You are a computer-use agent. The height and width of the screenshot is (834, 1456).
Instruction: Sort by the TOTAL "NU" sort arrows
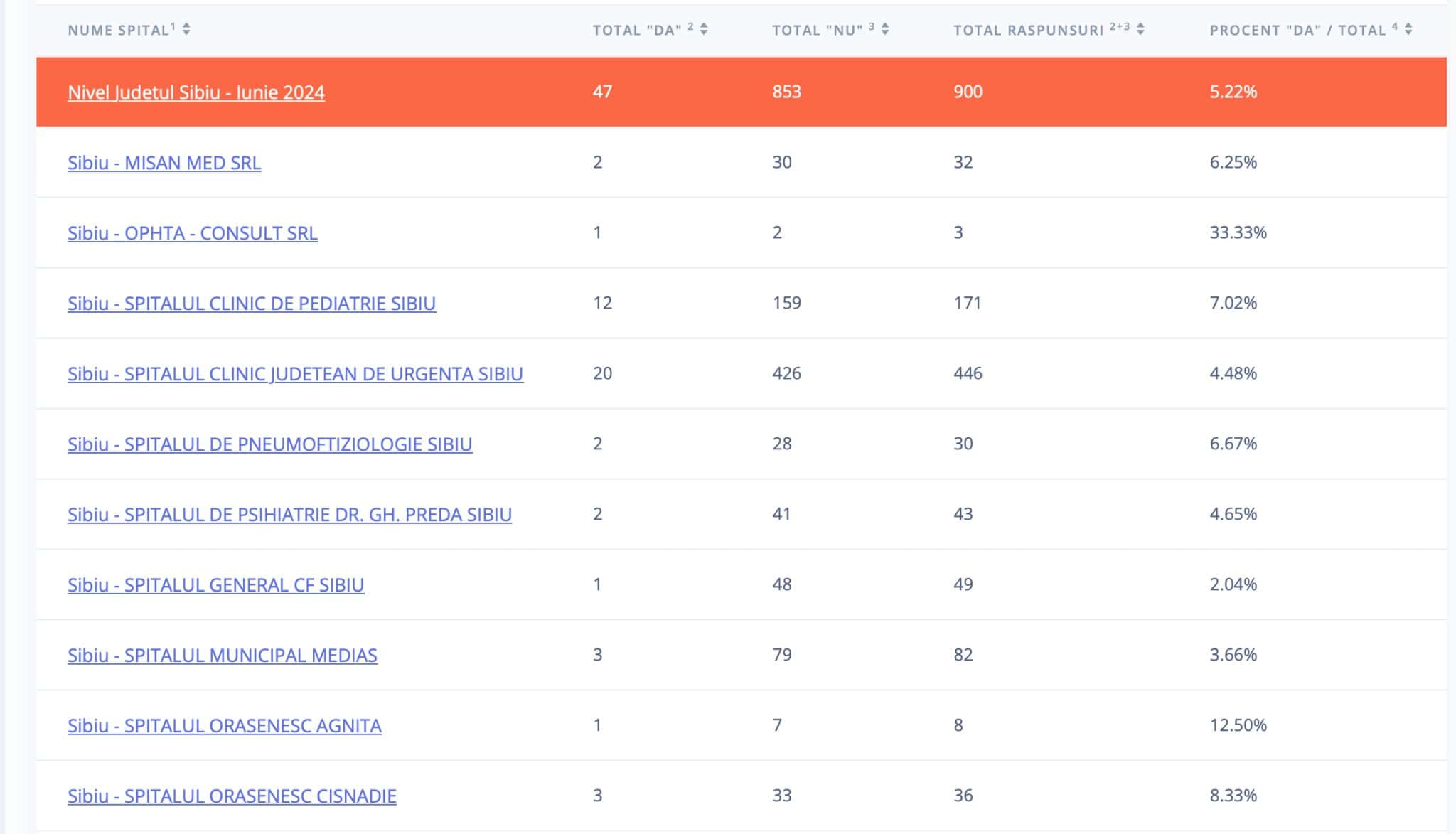pyautogui.click(x=885, y=29)
